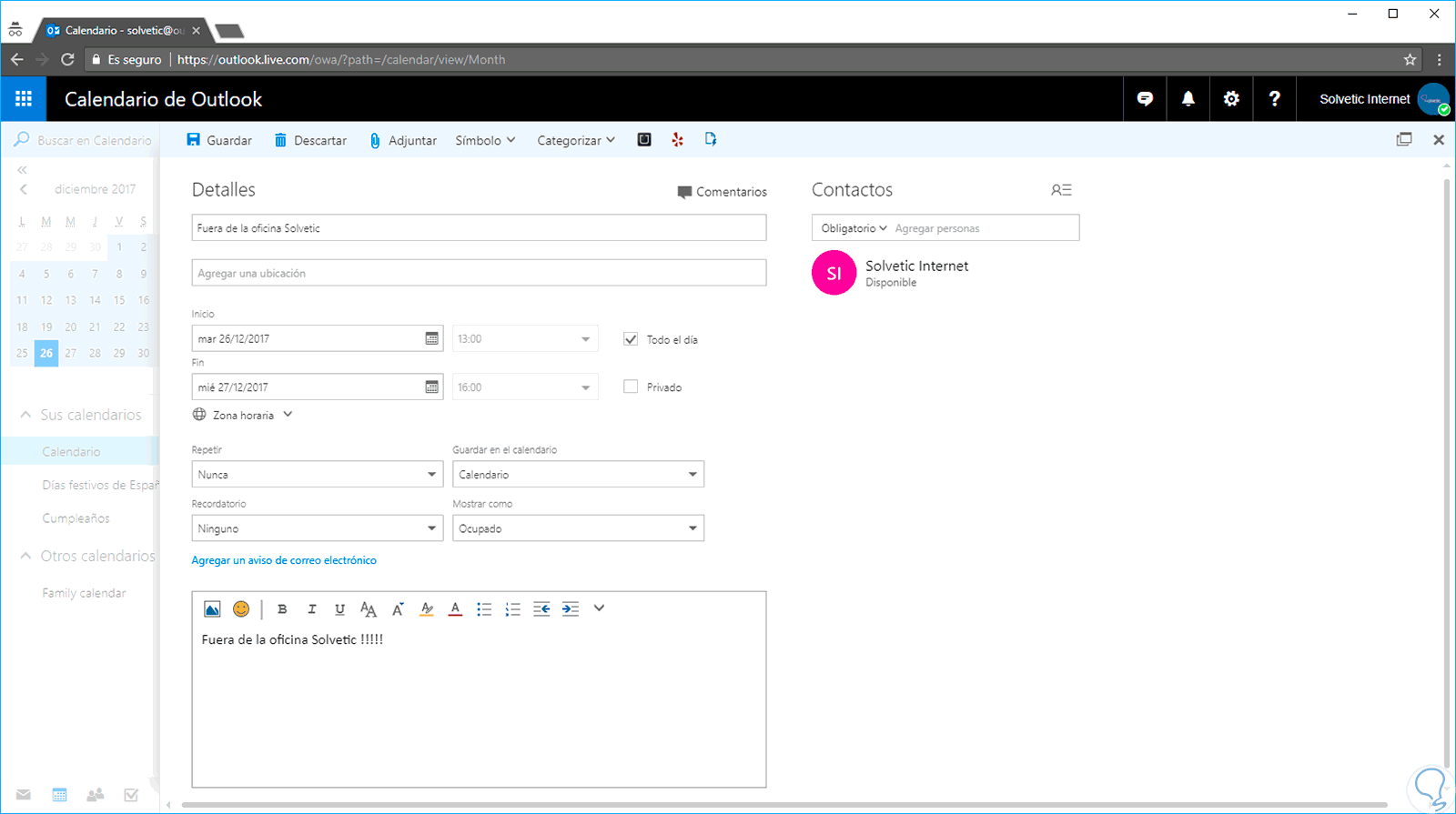Click the Buscar en Calendario search box
Image resolution: width=1456 pixels, height=814 pixels.
click(x=84, y=140)
